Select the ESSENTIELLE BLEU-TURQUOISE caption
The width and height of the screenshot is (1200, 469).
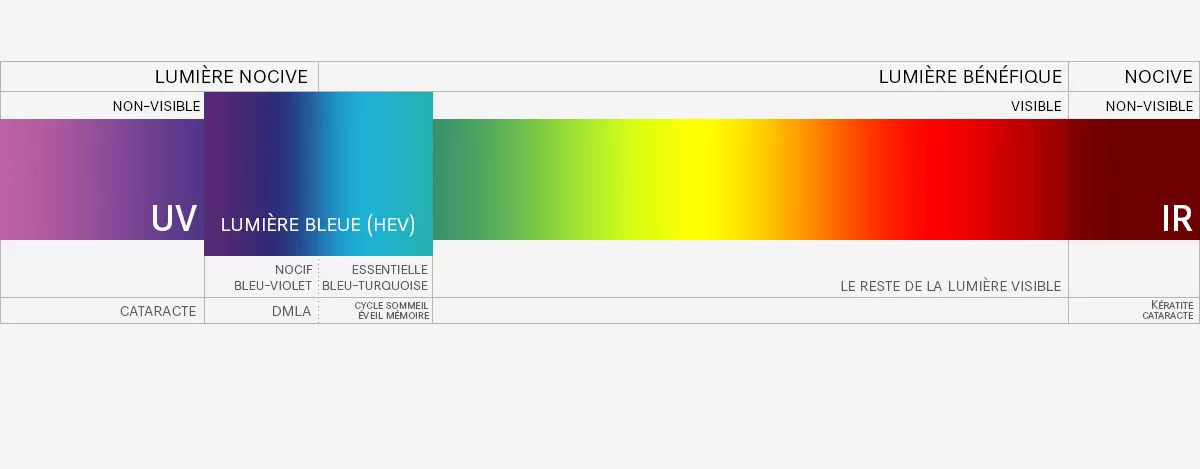[375, 277]
